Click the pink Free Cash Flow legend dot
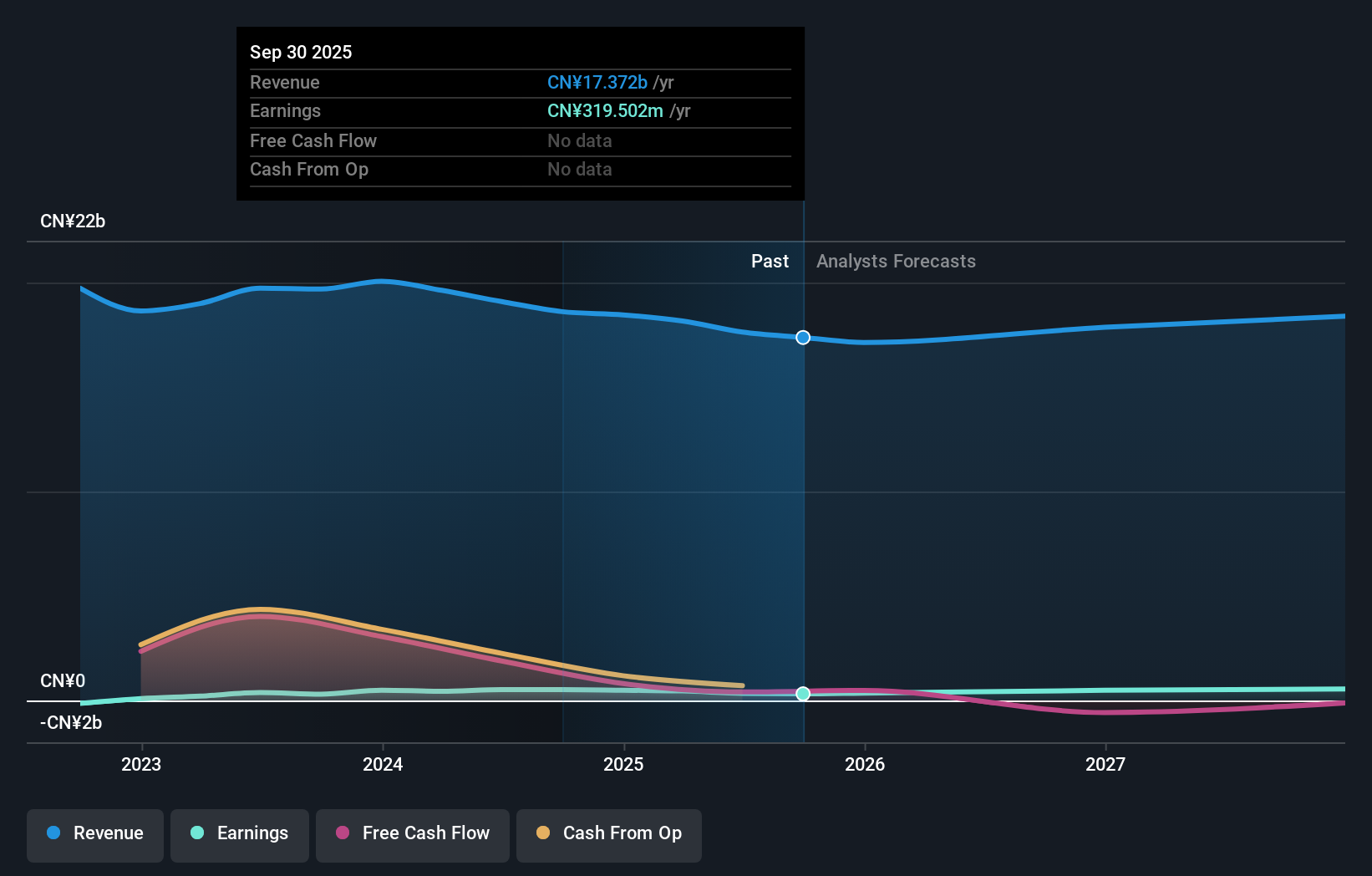This screenshot has height=876, width=1372. pos(343,833)
